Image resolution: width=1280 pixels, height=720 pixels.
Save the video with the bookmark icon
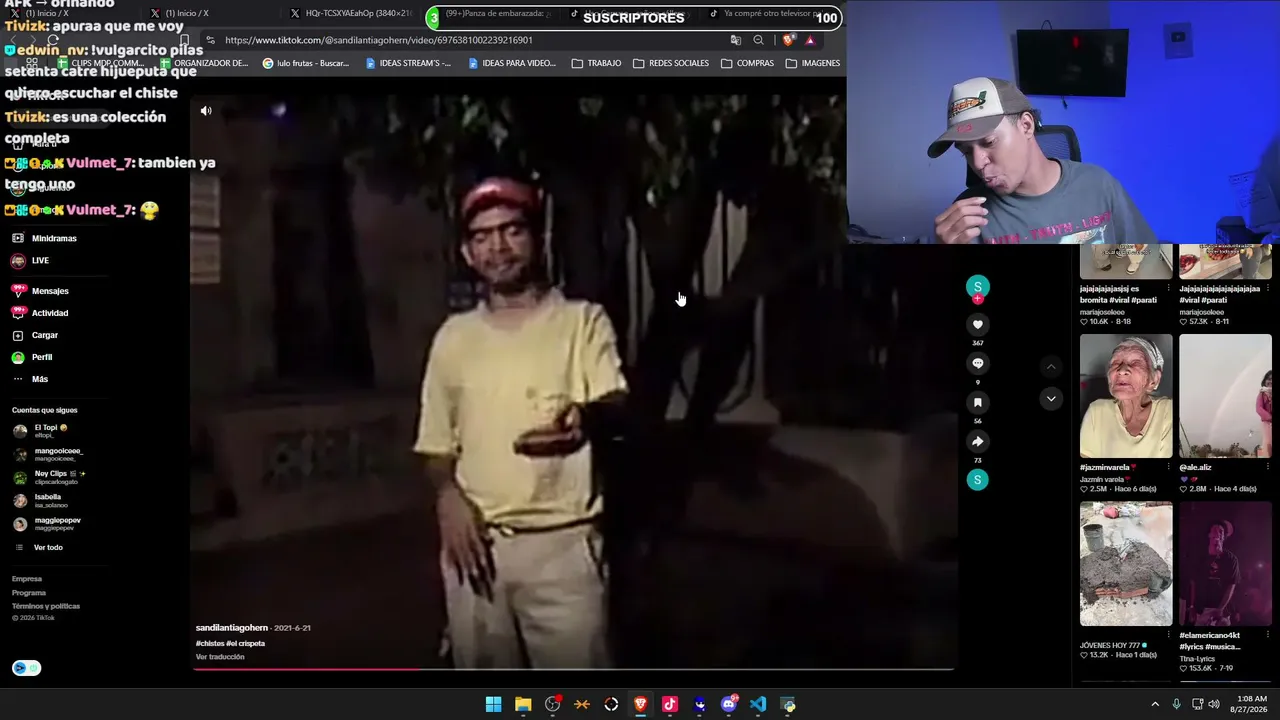pos(978,402)
